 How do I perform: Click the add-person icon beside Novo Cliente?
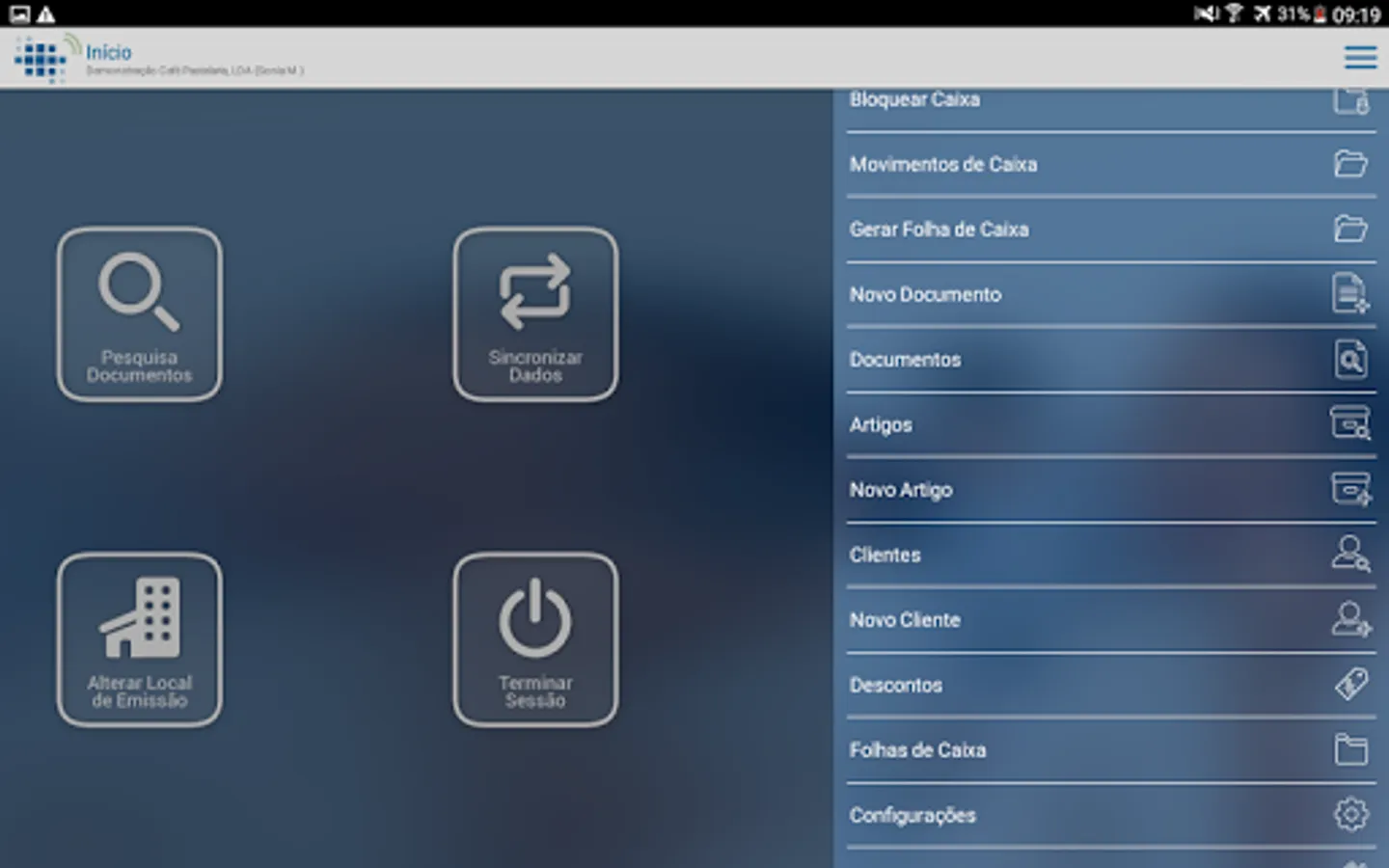[x=1350, y=619]
